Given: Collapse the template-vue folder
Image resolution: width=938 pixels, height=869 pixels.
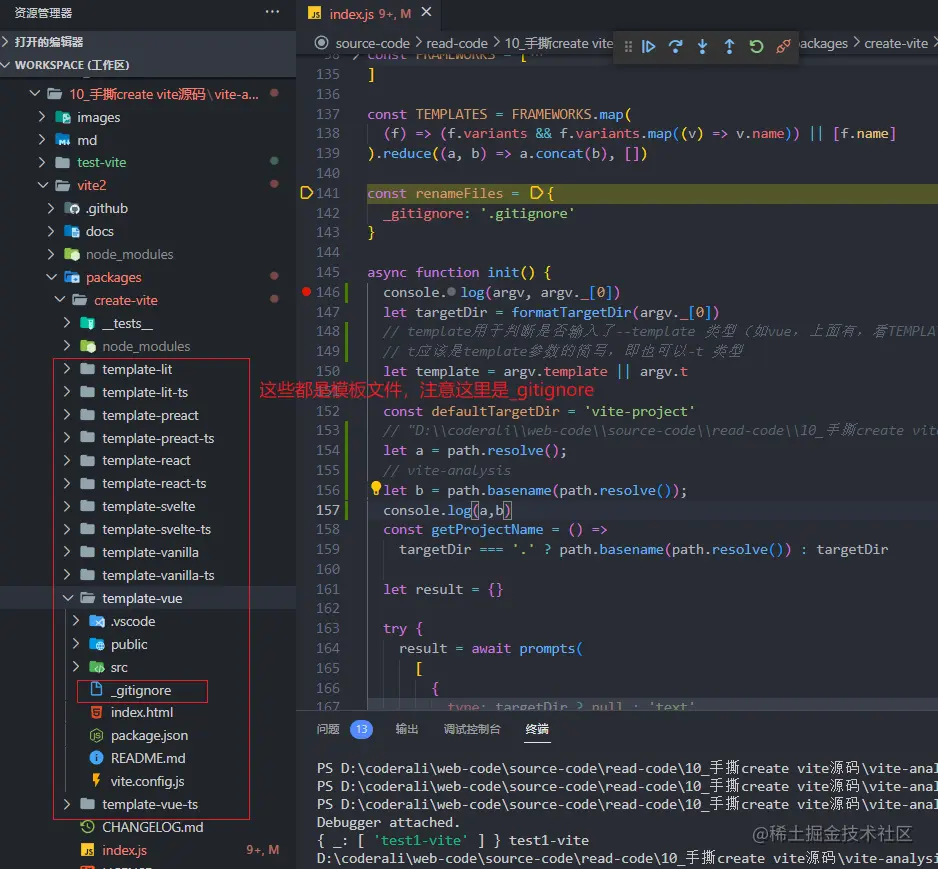Looking at the screenshot, I should click(x=142, y=598).
